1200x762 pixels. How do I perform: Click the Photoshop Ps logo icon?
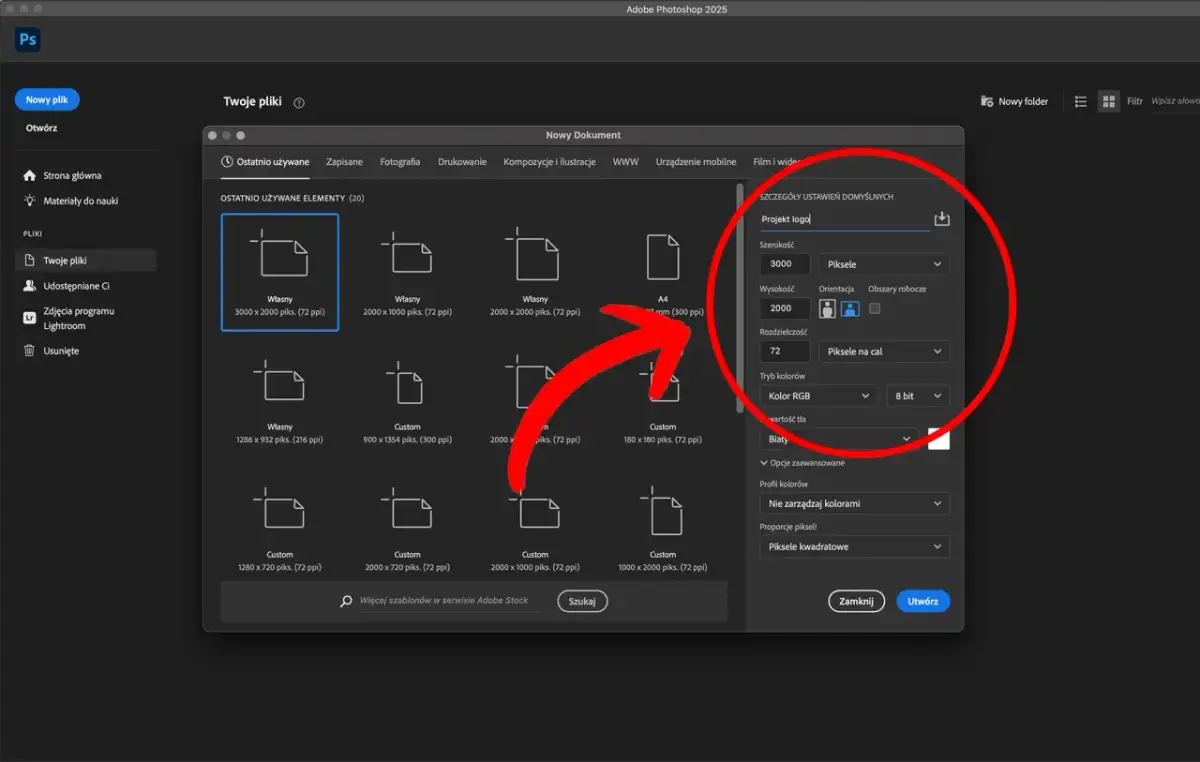pos(28,39)
